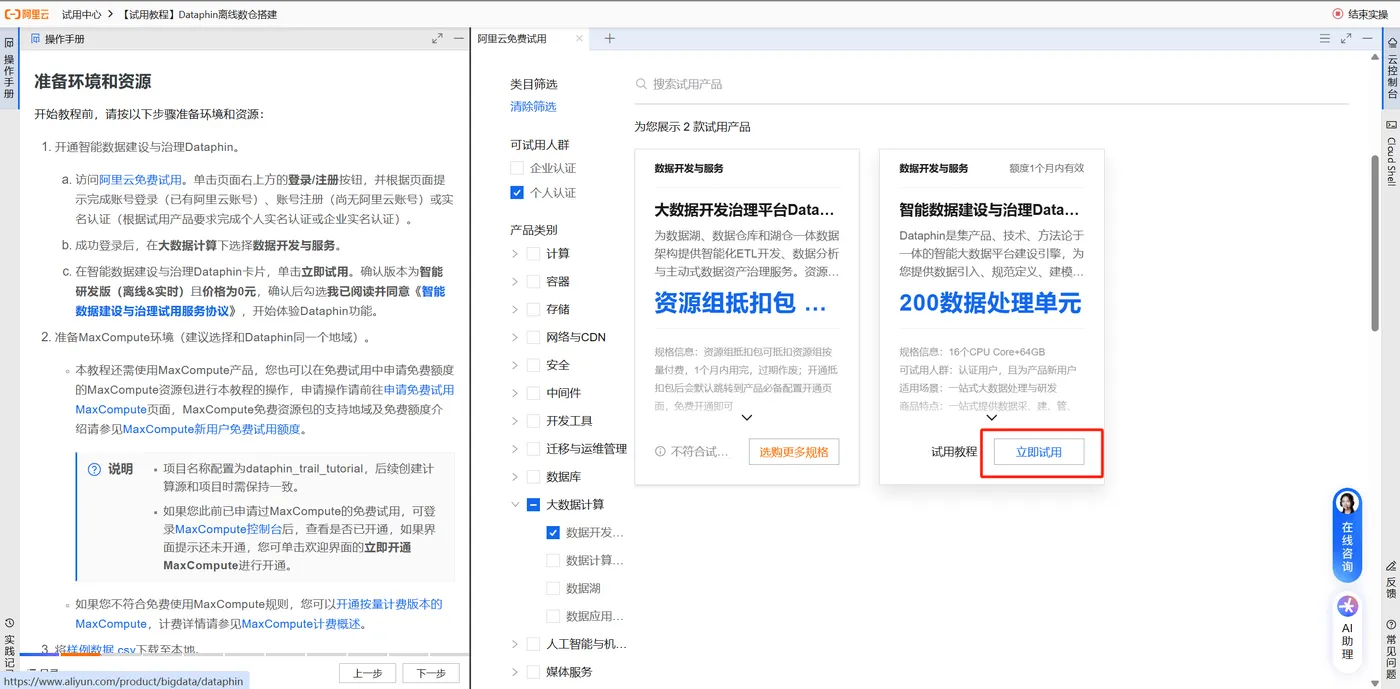Check the 数据应用... subcategory checkbox
The height and width of the screenshot is (689, 1400).
(553, 617)
